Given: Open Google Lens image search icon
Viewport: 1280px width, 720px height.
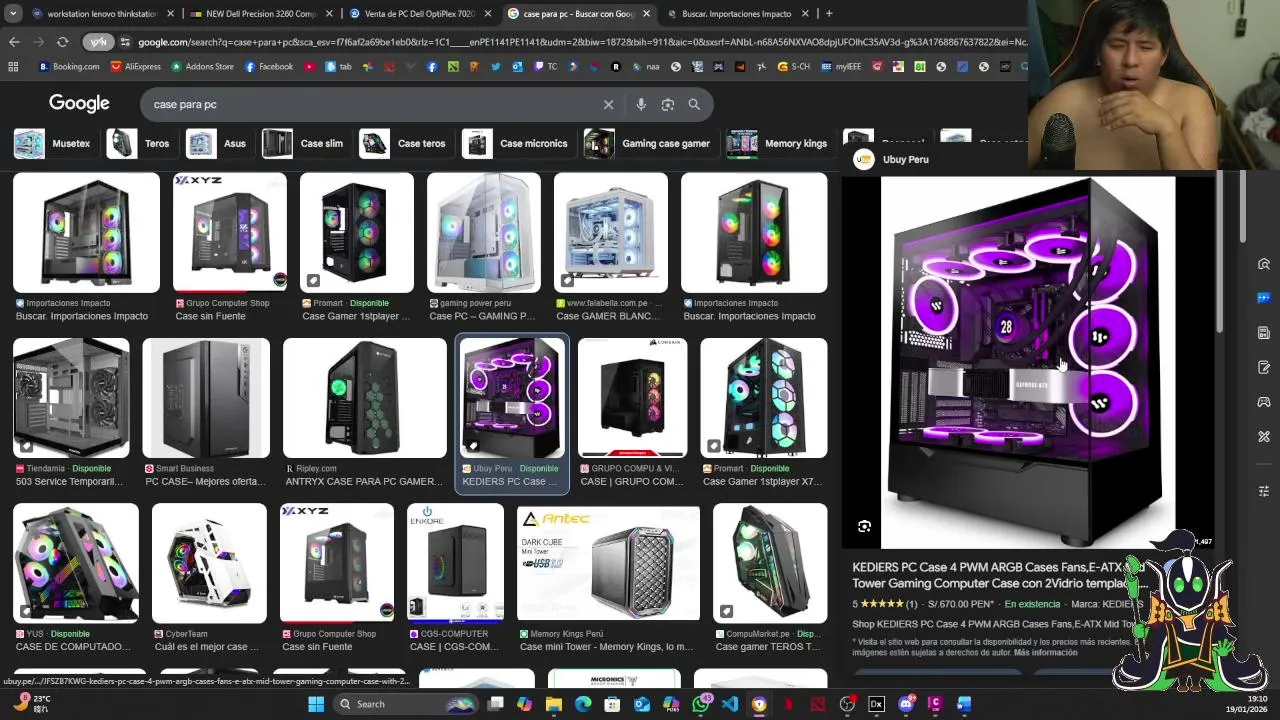Looking at the screenshot, I should [668, 104].
